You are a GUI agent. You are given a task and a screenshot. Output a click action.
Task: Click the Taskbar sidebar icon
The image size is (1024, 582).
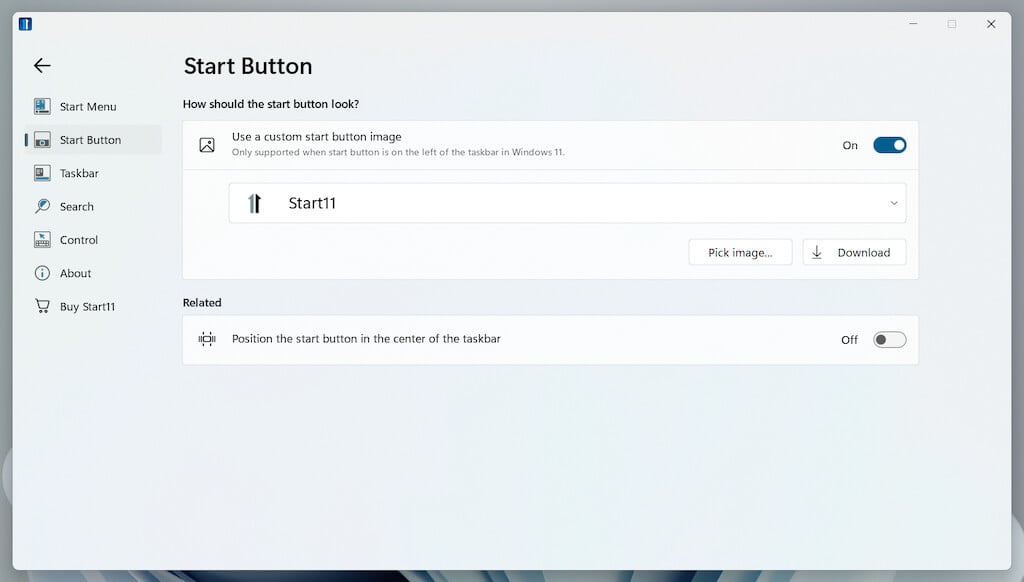(42, 173)
